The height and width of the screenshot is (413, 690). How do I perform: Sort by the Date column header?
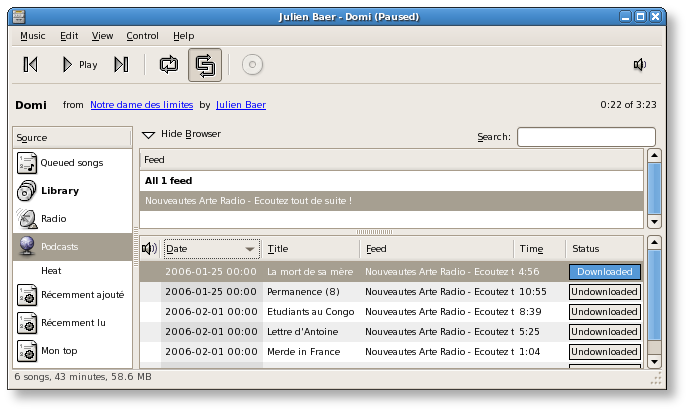[211, 249]
